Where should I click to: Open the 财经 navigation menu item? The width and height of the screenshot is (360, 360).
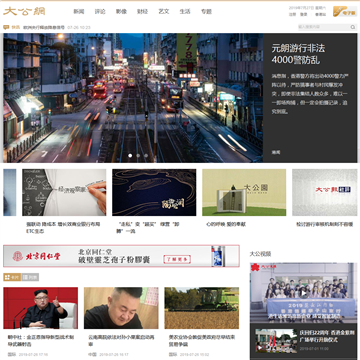coord(142,12)
